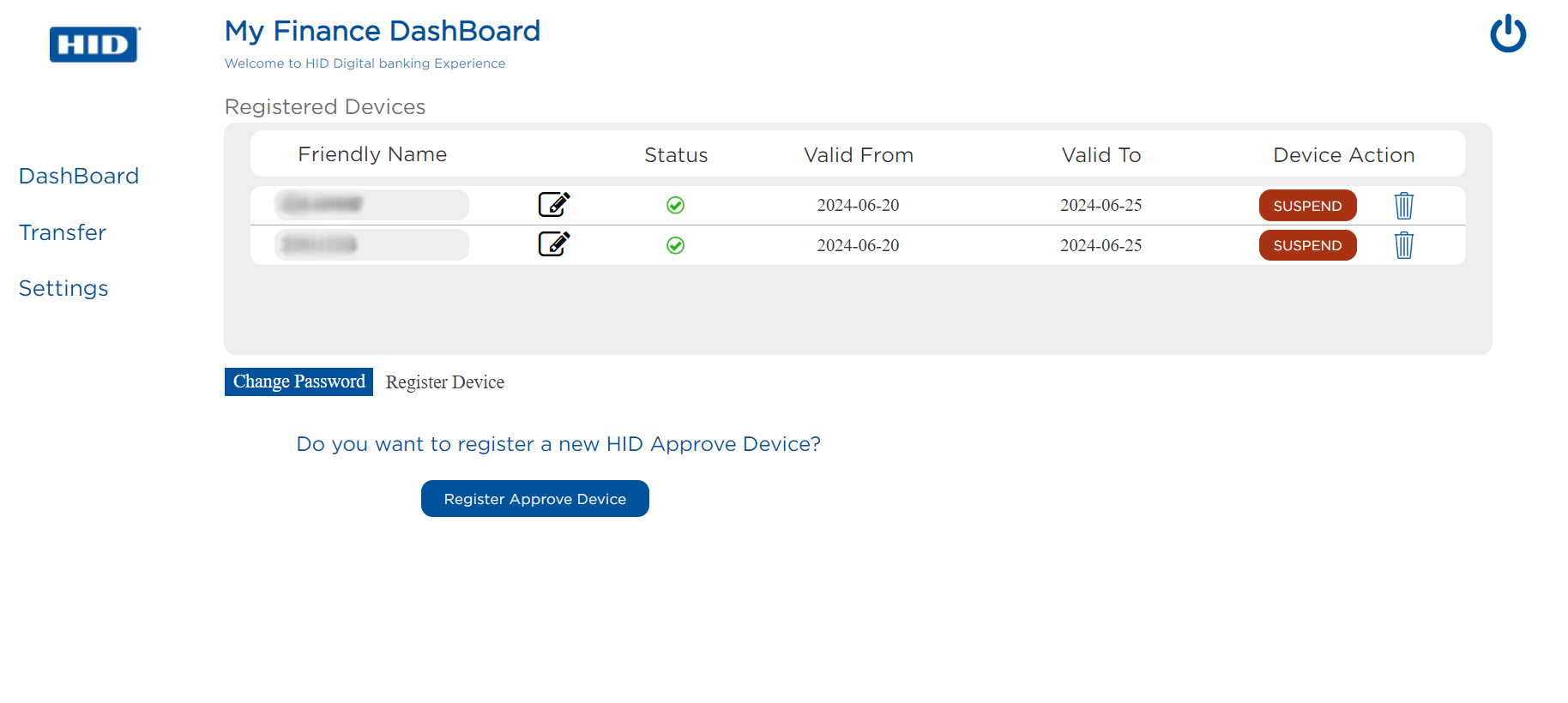
Task: Click the Valid From column header
Action: coord(859,155)
